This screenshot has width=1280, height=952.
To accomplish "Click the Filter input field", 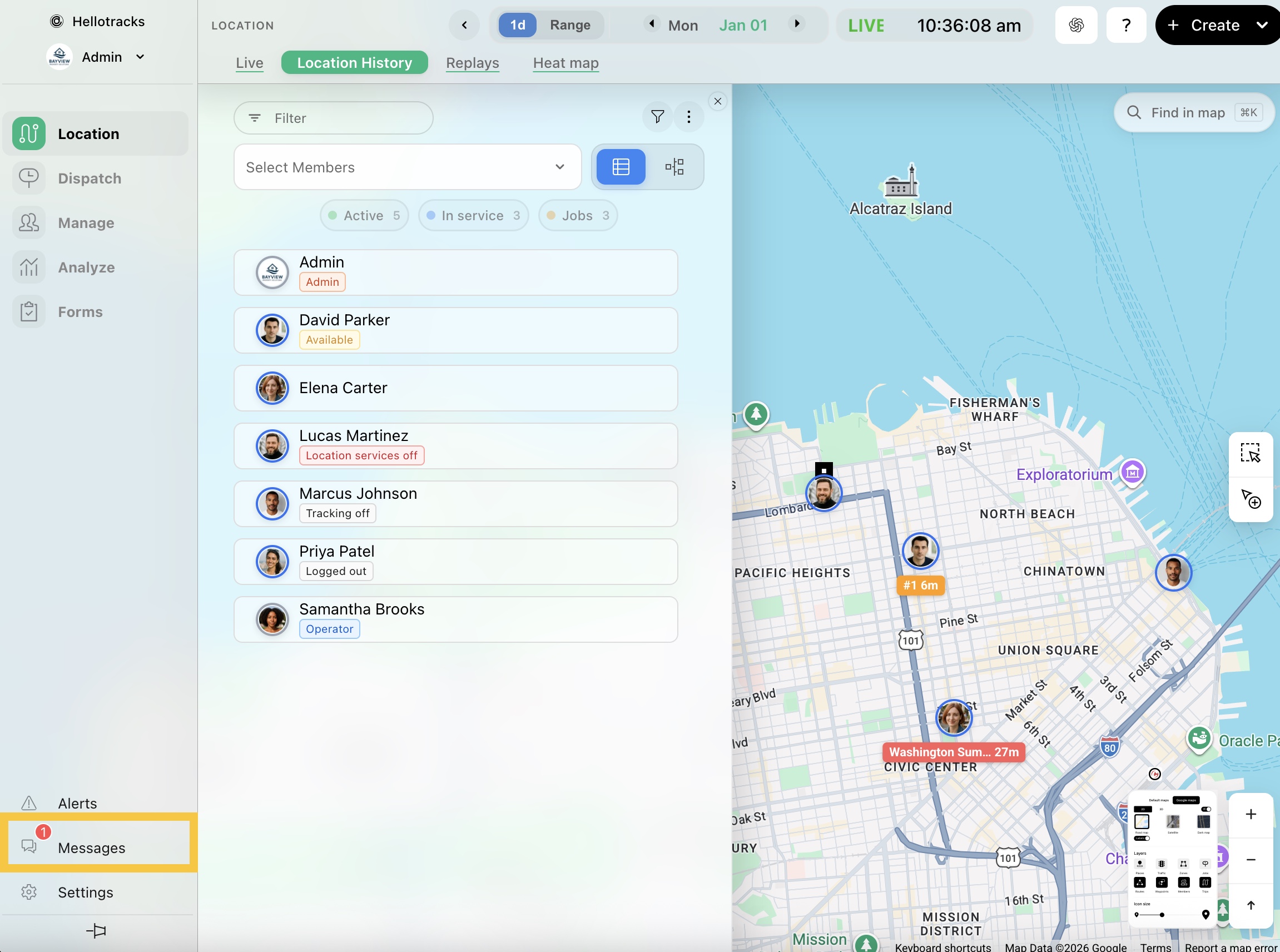I will pos(333,118).
